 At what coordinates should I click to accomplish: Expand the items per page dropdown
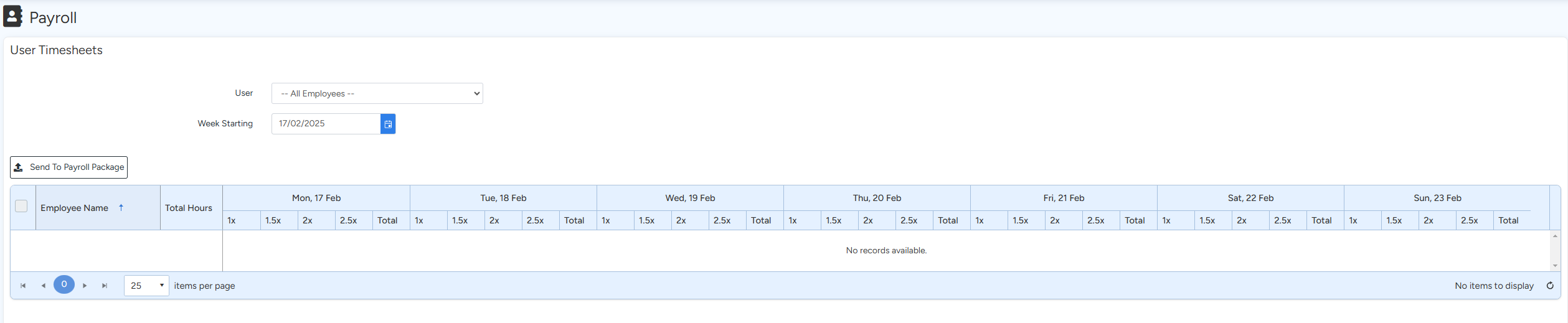pyautogui.click(x=161, y=286)
